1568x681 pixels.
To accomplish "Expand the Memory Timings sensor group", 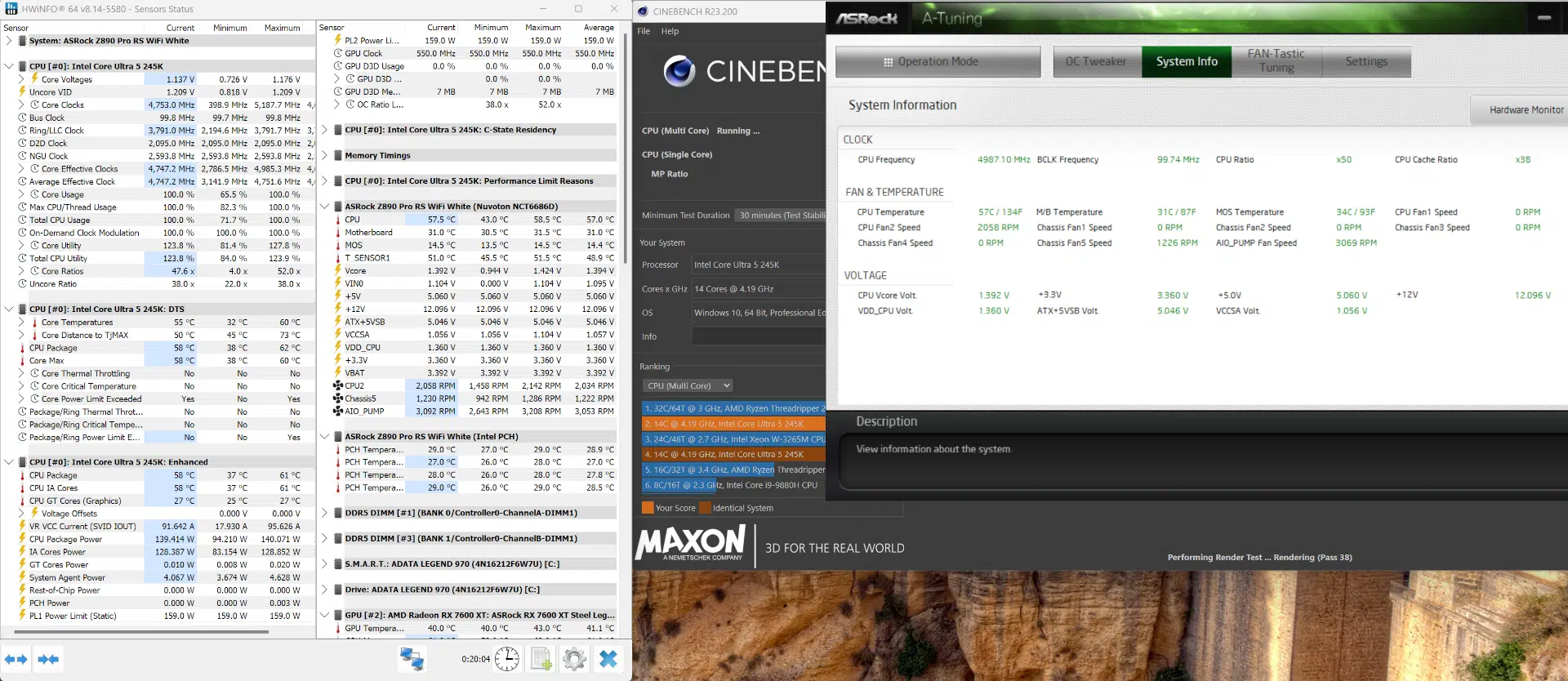I will (x=324, y=155).
